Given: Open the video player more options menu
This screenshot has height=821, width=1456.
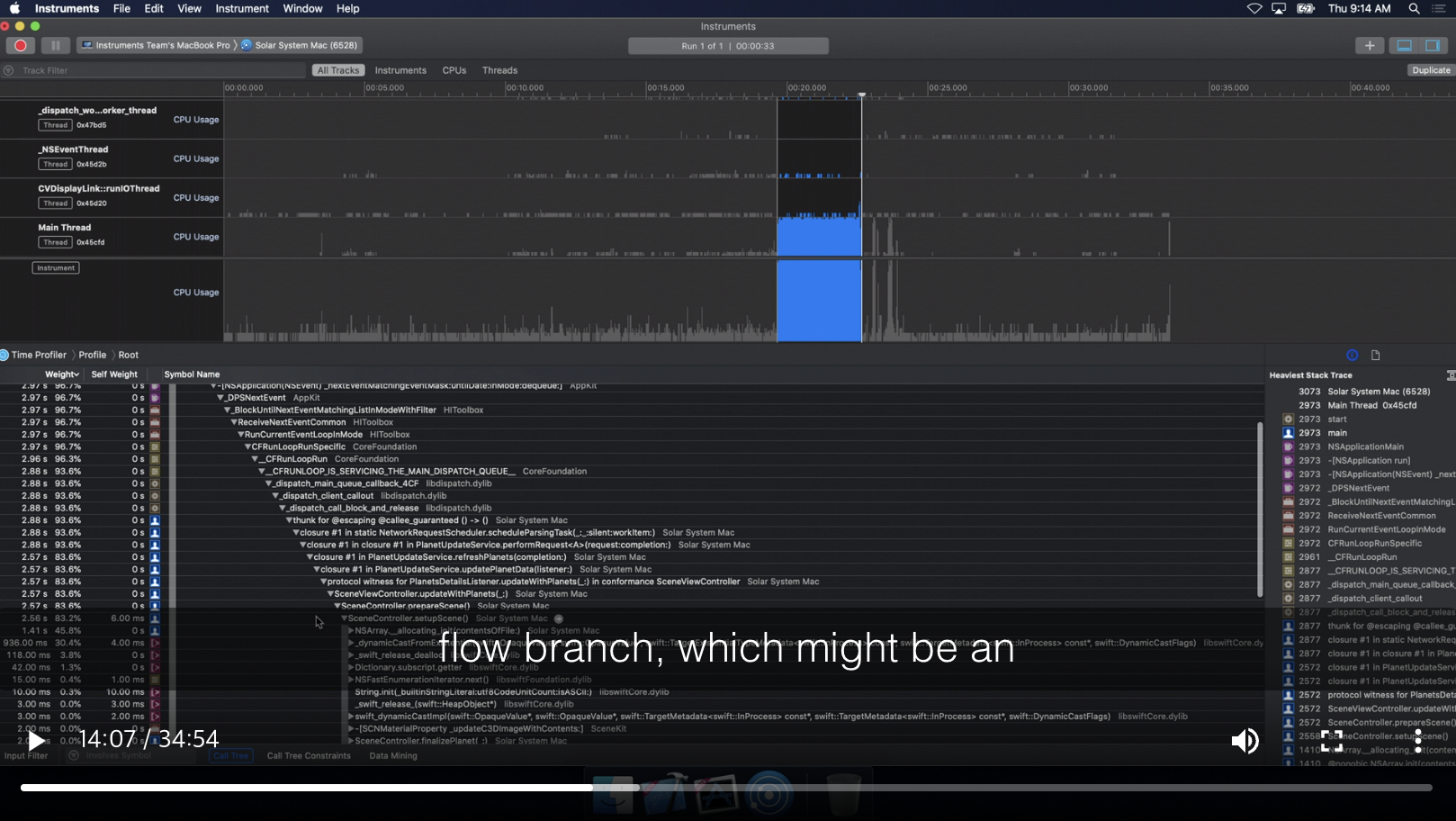Looking at the screenshot, I should point(1418,741).
